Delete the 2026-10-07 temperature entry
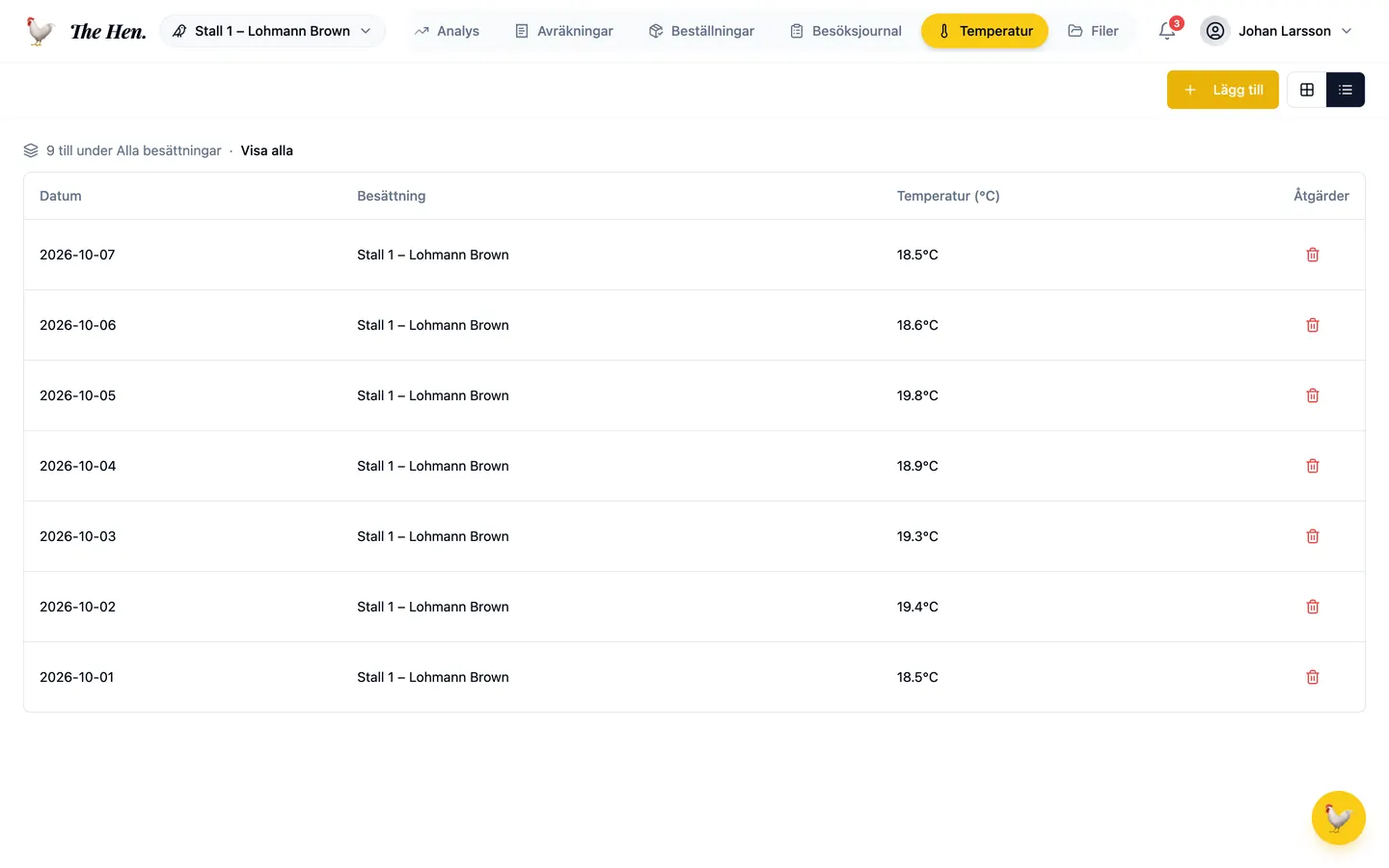This screenshot has width=1389, height=868. point(1313,255)
